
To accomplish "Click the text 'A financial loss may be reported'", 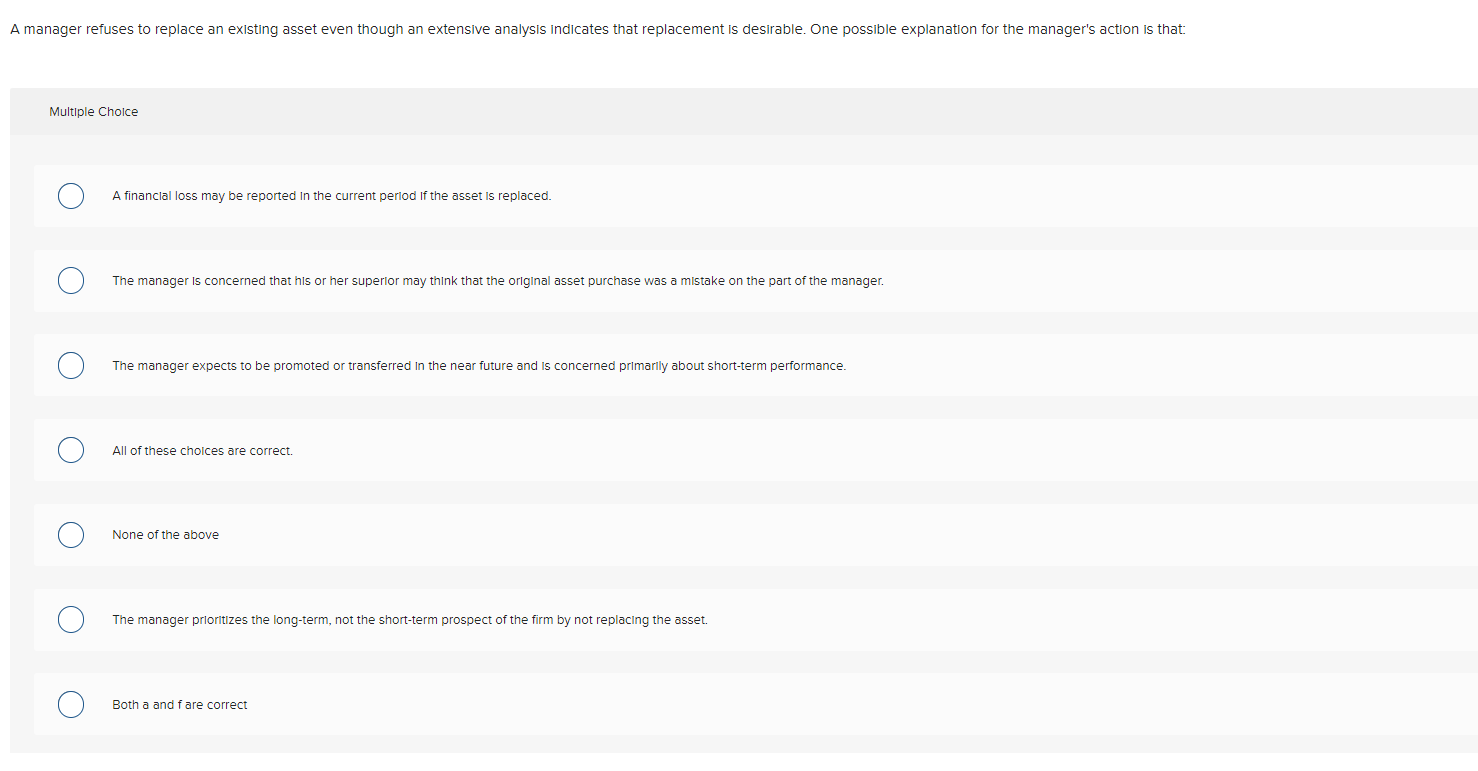I will tap(331, 195).
